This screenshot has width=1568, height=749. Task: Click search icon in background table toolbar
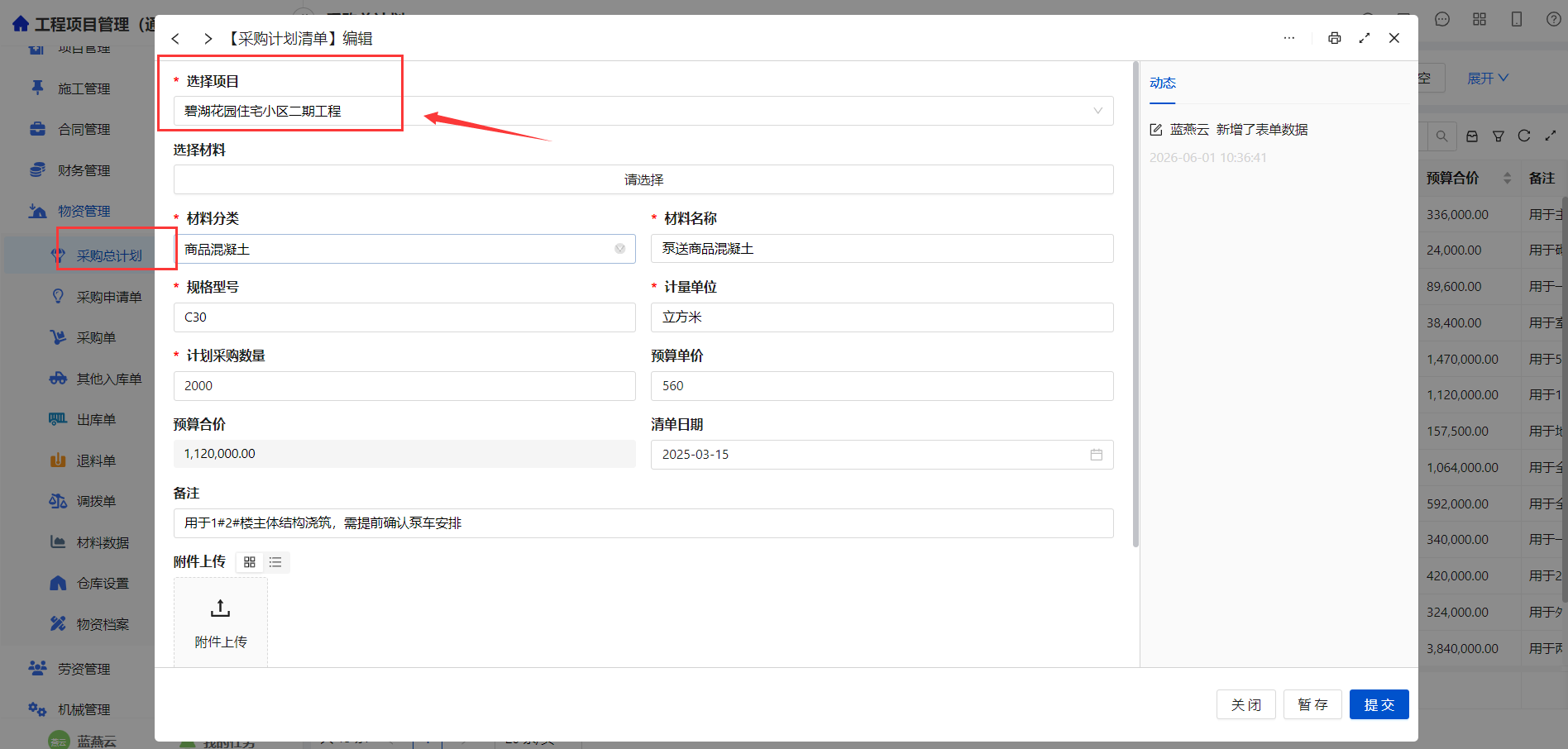click(x=1441, y=136)
